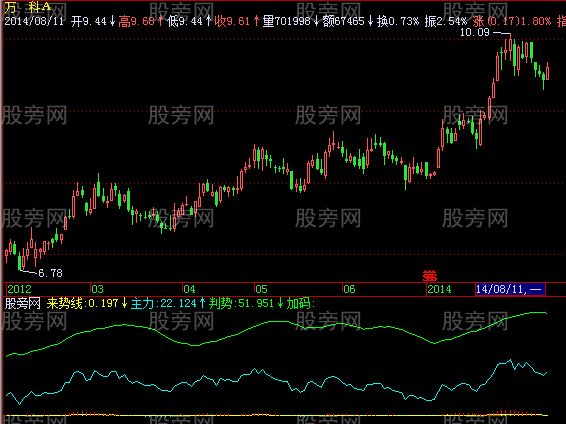The height and width of the screenshot is (424, 566).
Task: Click the highlighted 14/08/11 date box
Action: click(510, 289)
